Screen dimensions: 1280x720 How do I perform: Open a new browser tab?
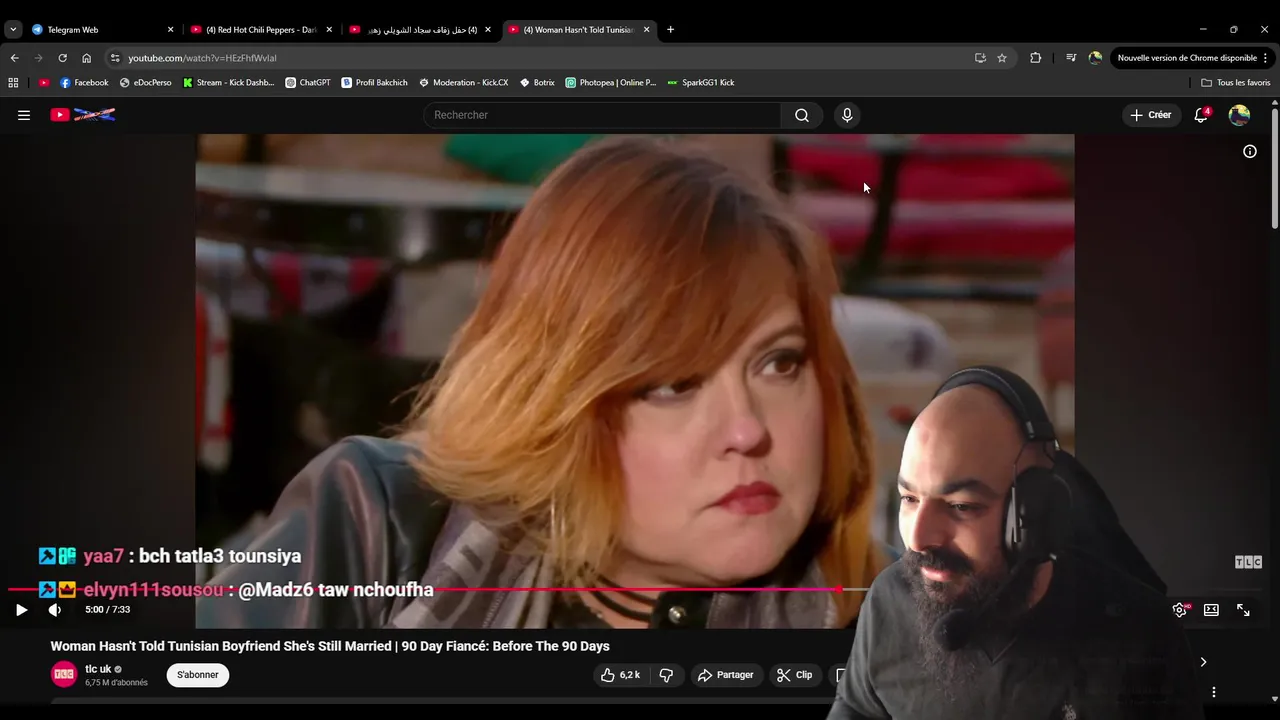[x=670, y=30]
